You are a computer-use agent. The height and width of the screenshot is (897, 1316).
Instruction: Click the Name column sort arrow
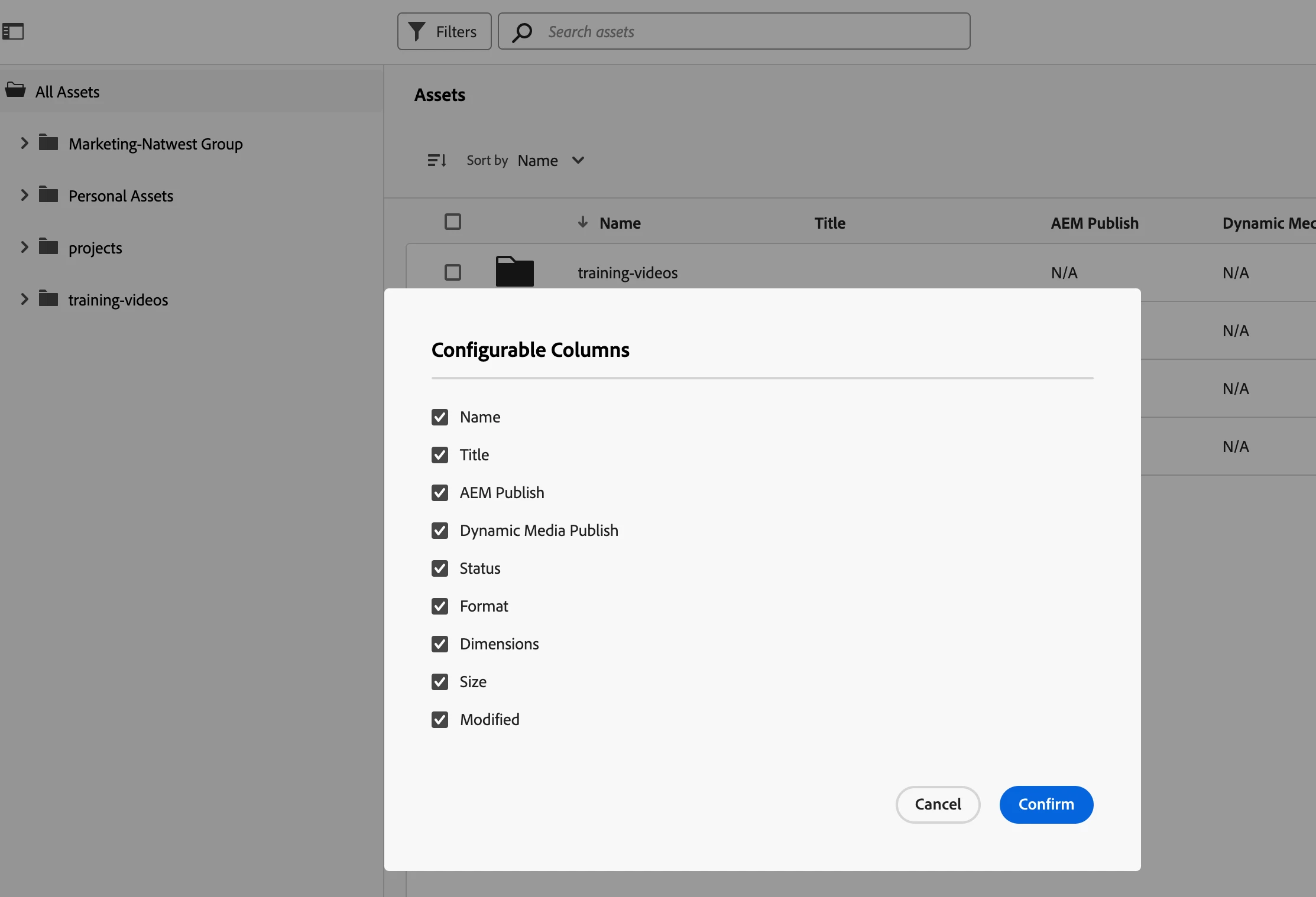point(583,222)
